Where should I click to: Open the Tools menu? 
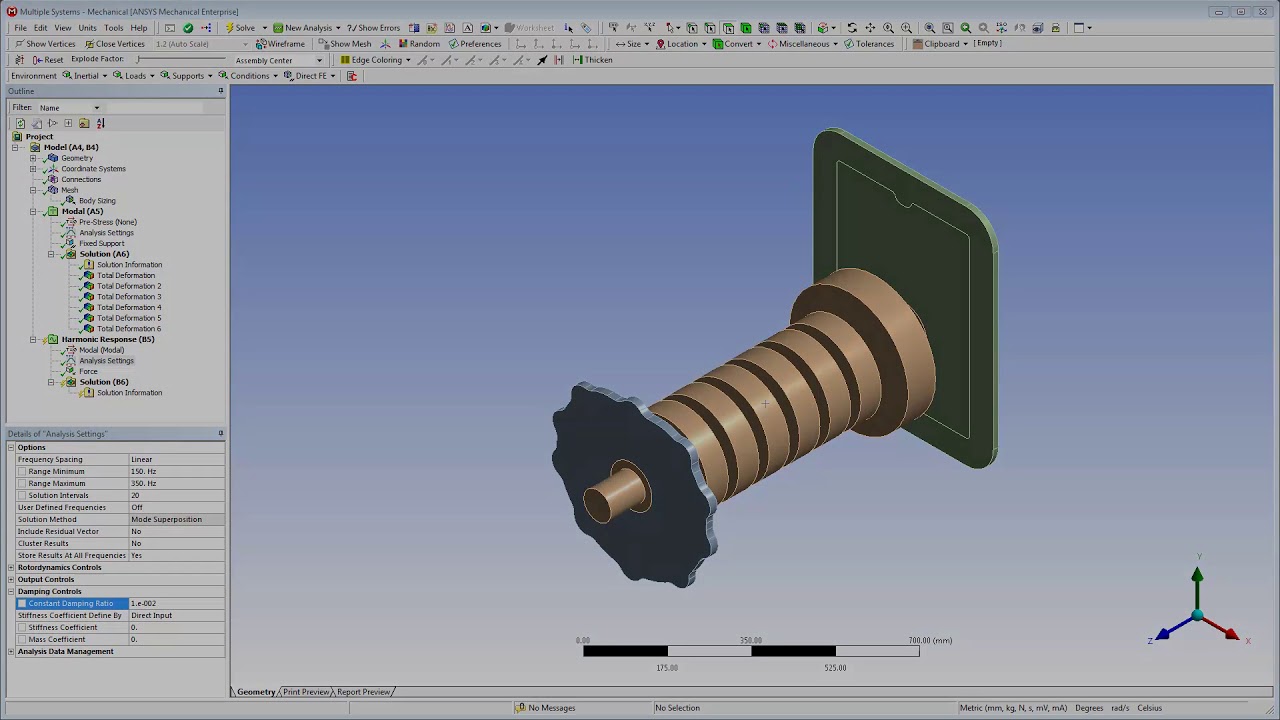click(113, 28)
